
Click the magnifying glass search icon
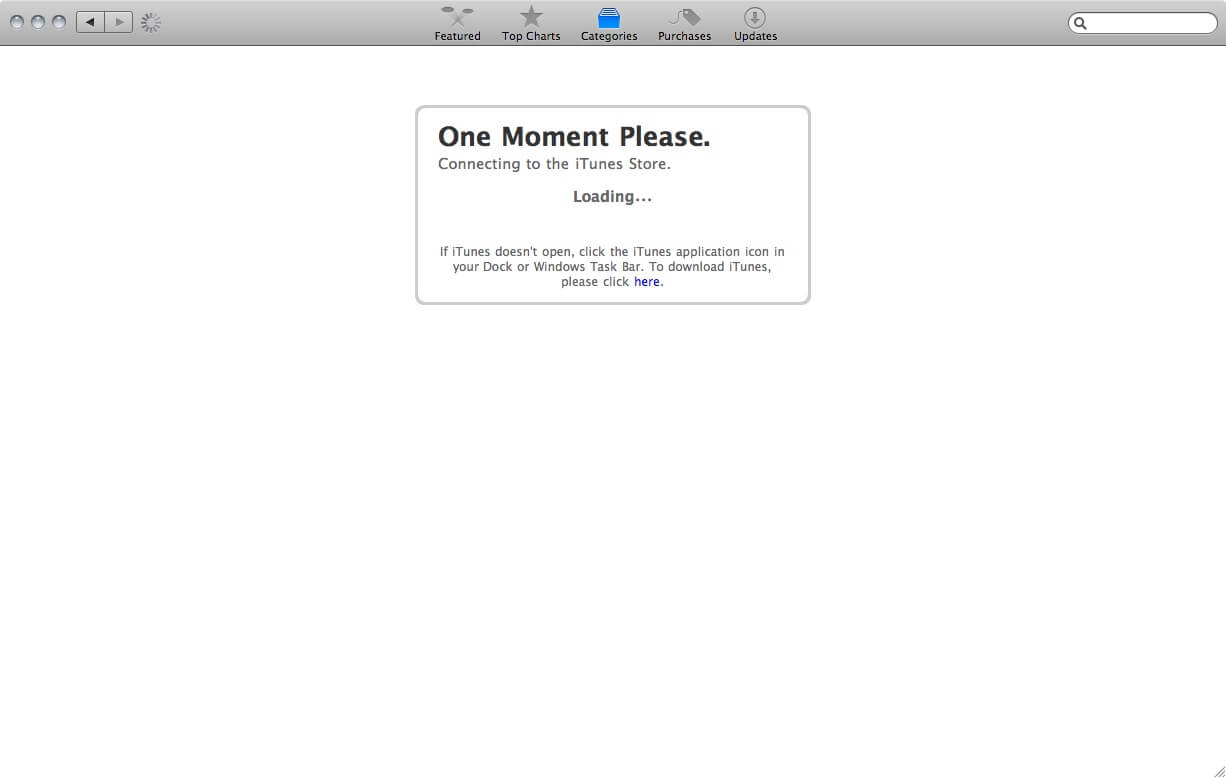[x=1080, y=23]
